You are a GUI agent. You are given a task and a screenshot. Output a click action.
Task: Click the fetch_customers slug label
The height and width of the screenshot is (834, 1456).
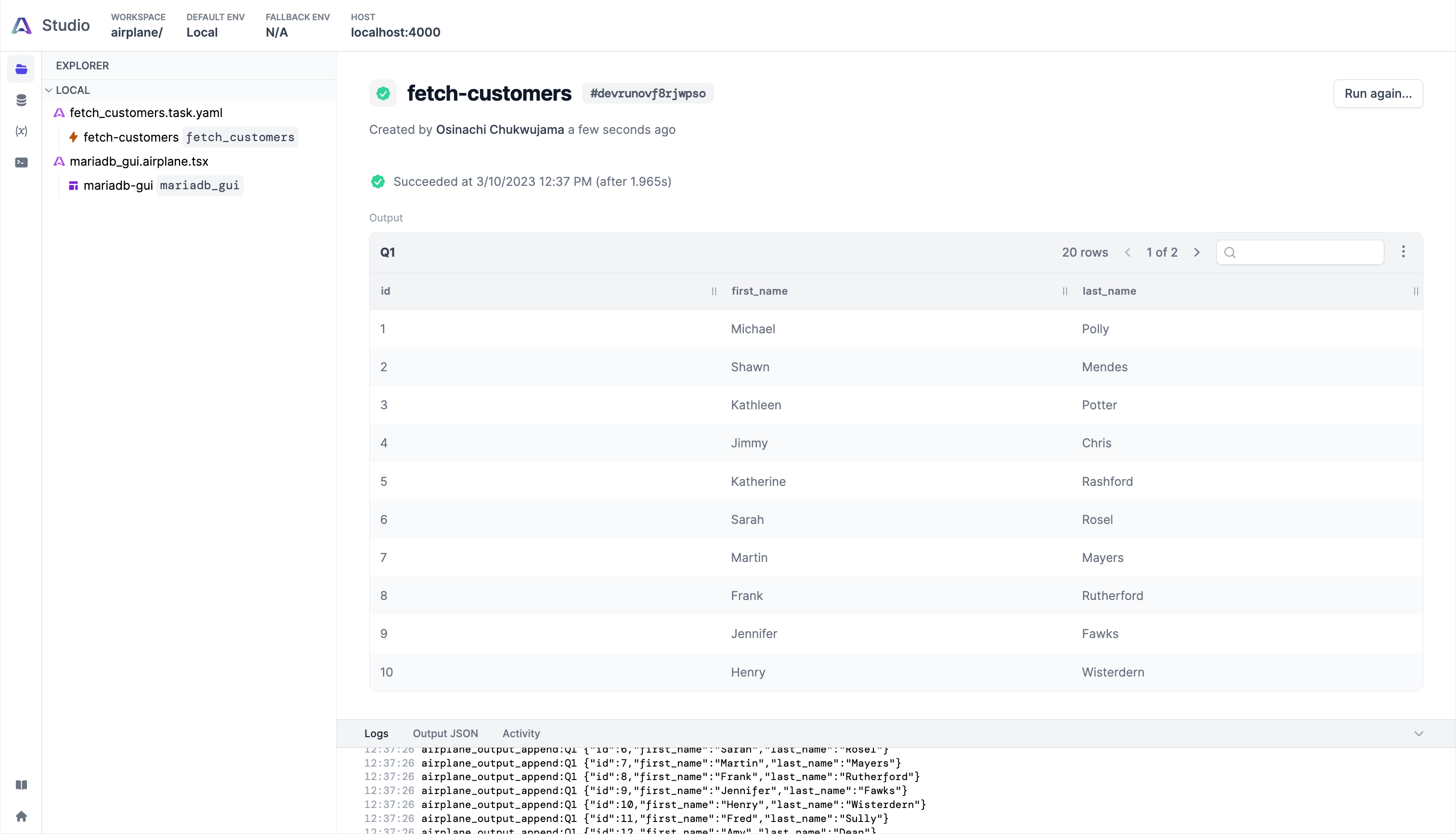(x=241, y=137)
